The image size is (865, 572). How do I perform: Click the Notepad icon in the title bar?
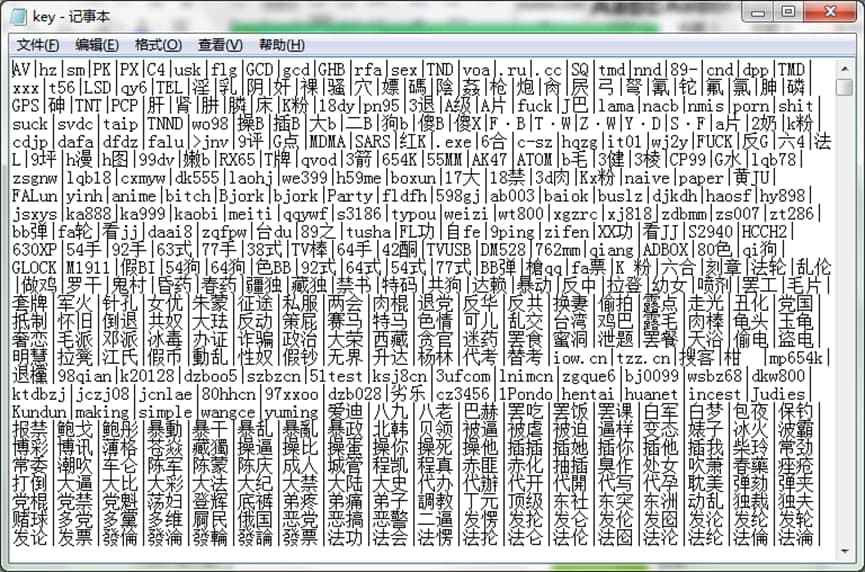click(19, 17)
